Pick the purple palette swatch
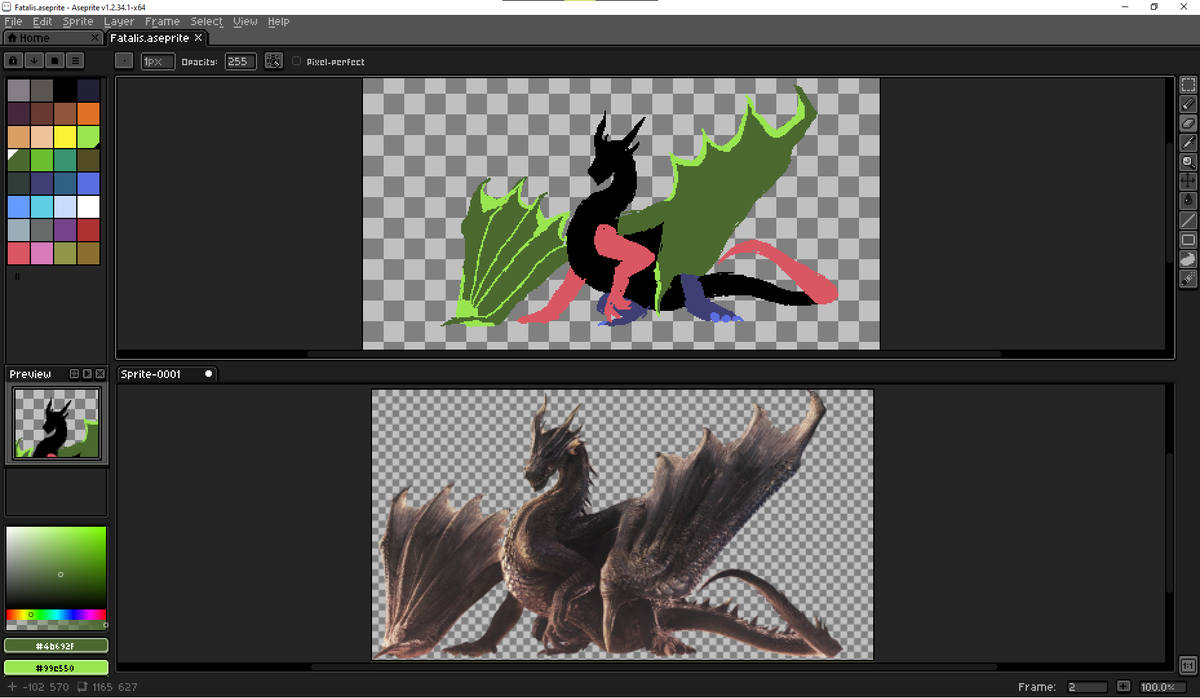 (x=66, y=230)
